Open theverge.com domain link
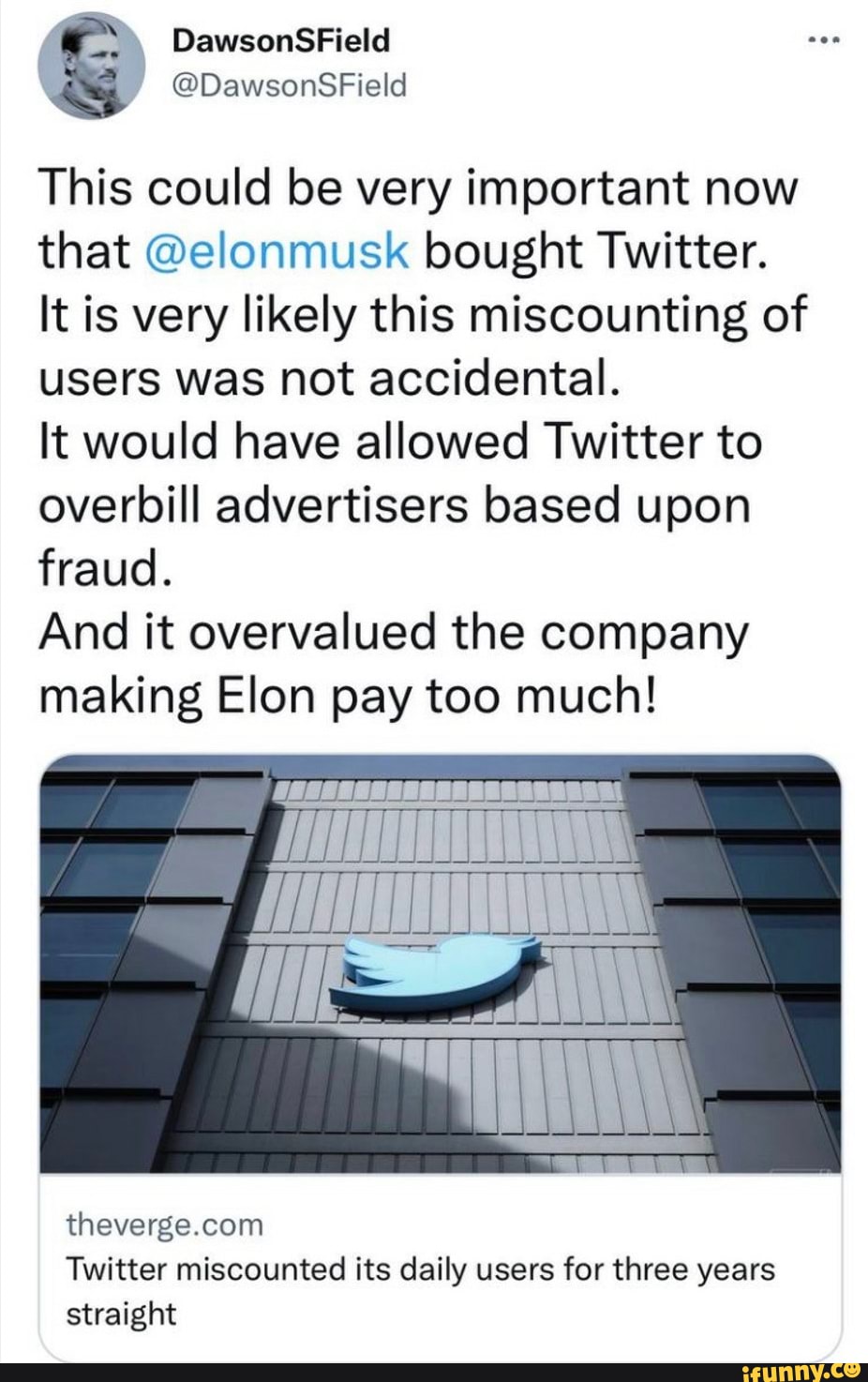The image size is (868, 1382). click(165, 1224)
